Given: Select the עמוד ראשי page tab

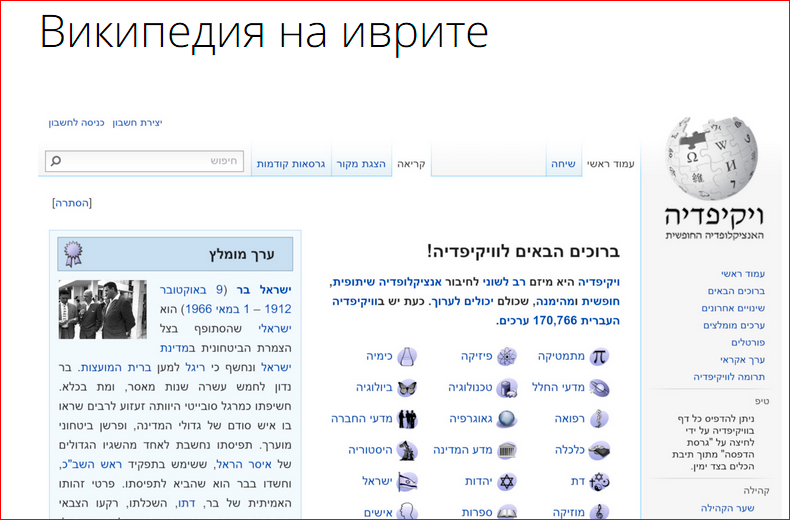Looking at the screenshot, I should [611, 164].
